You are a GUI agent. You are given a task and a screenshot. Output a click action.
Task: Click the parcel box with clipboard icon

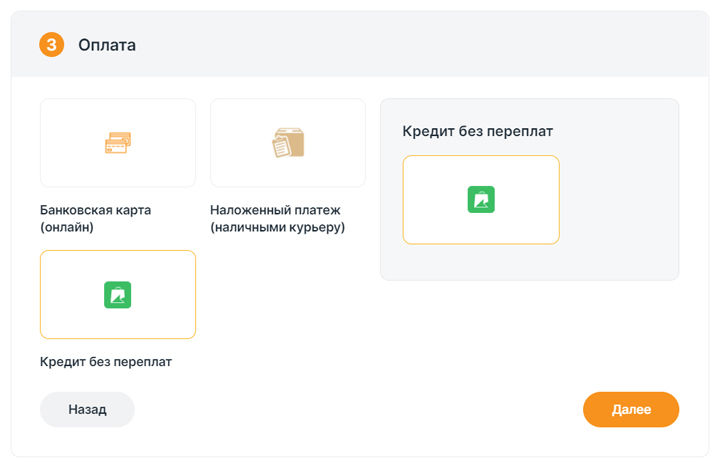point(288,143)
